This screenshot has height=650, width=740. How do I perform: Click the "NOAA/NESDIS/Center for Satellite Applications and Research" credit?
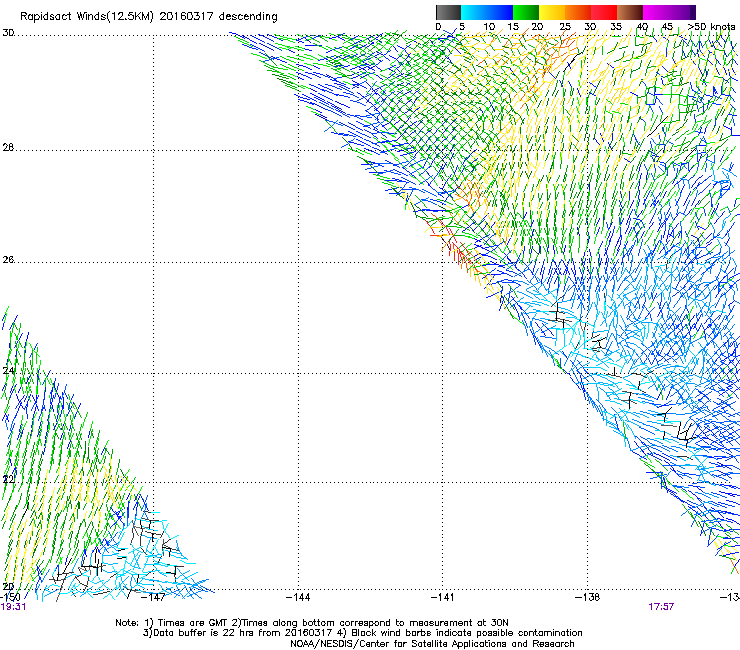[x=432, y=644]
